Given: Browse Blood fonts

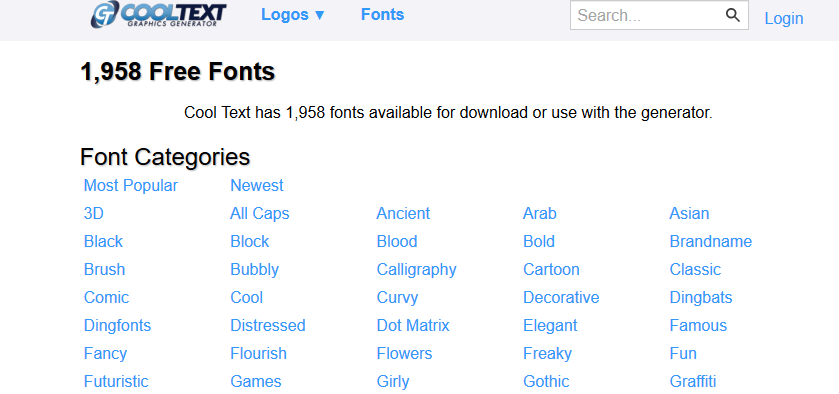Looking at the screenshot, I should pyautogui.click(x=397, y=241).
